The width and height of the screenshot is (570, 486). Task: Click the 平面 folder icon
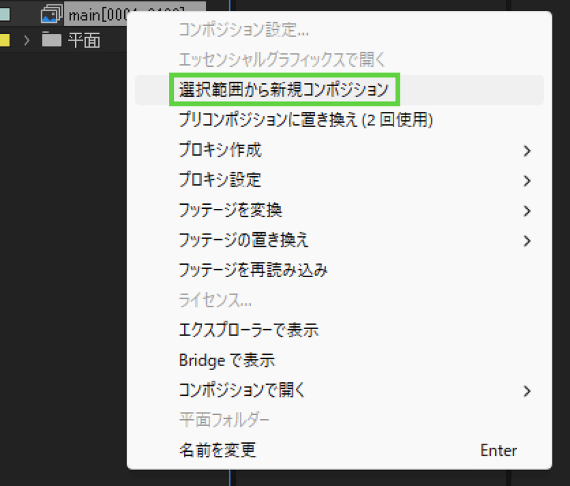(51, 39)
